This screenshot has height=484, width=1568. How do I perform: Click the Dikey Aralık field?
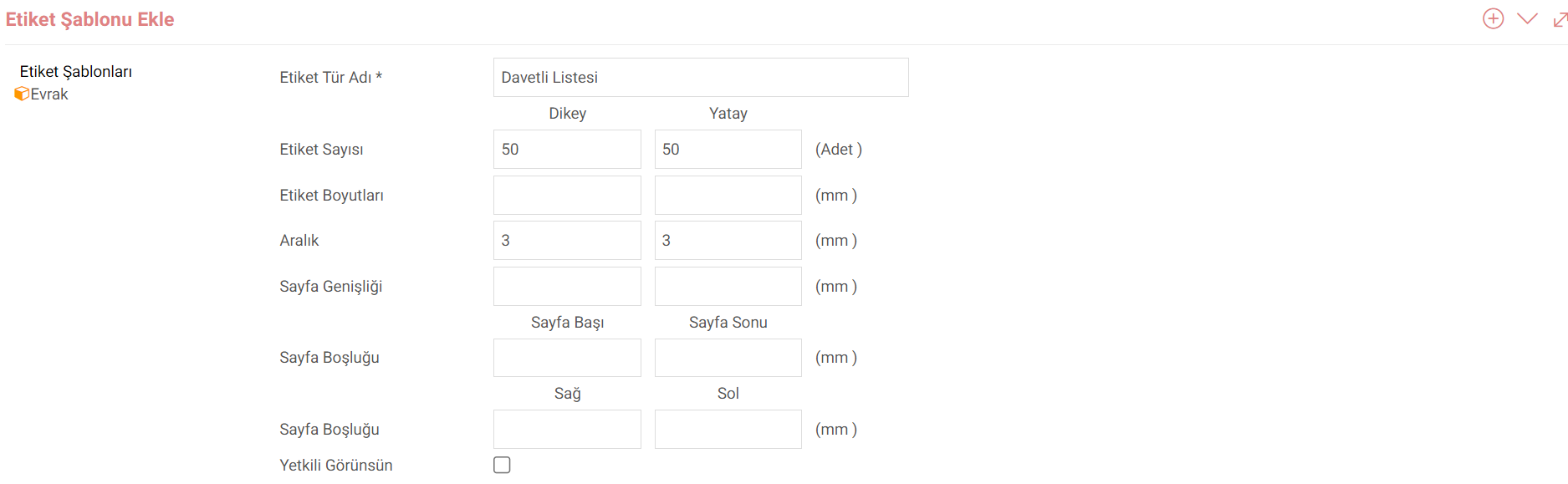(x=567, y=240)
